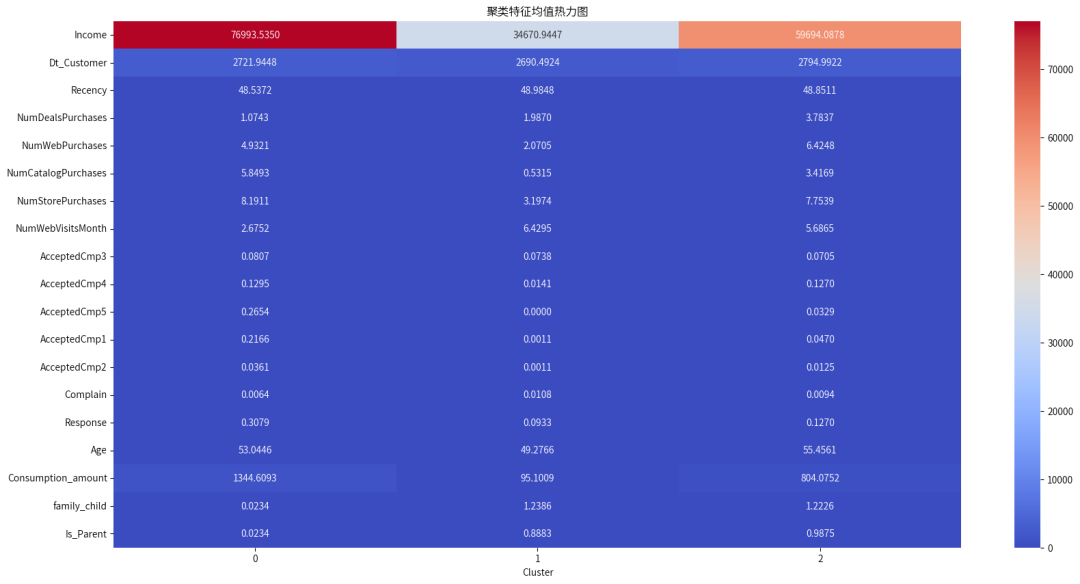Click the Complain value 0.0108

point(537,395)
